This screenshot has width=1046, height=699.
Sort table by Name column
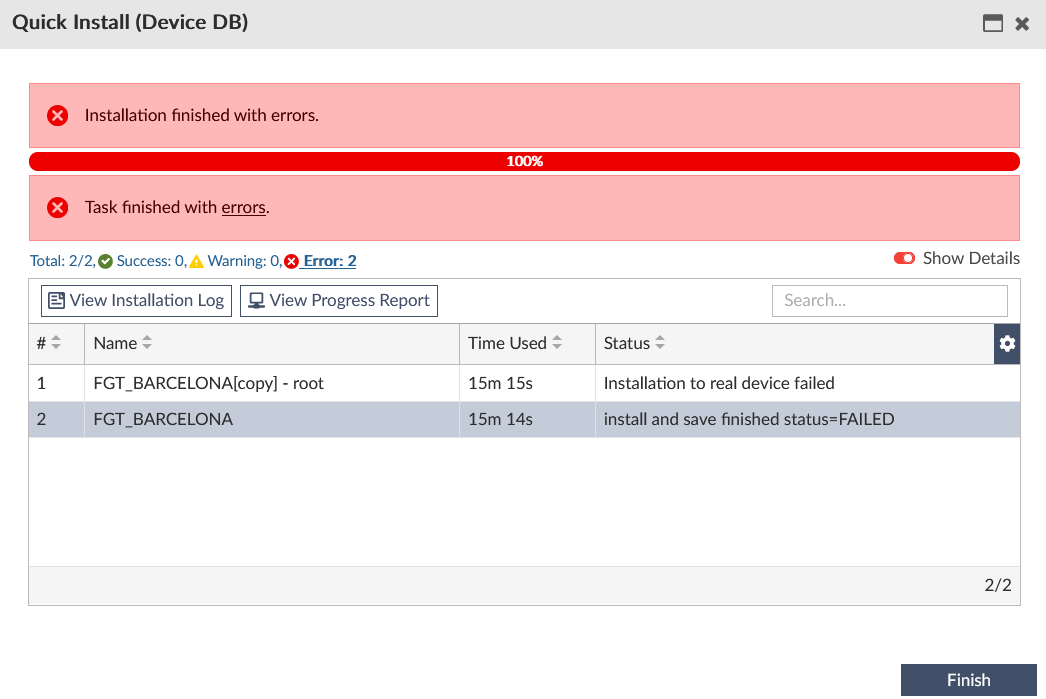(147, 343)
